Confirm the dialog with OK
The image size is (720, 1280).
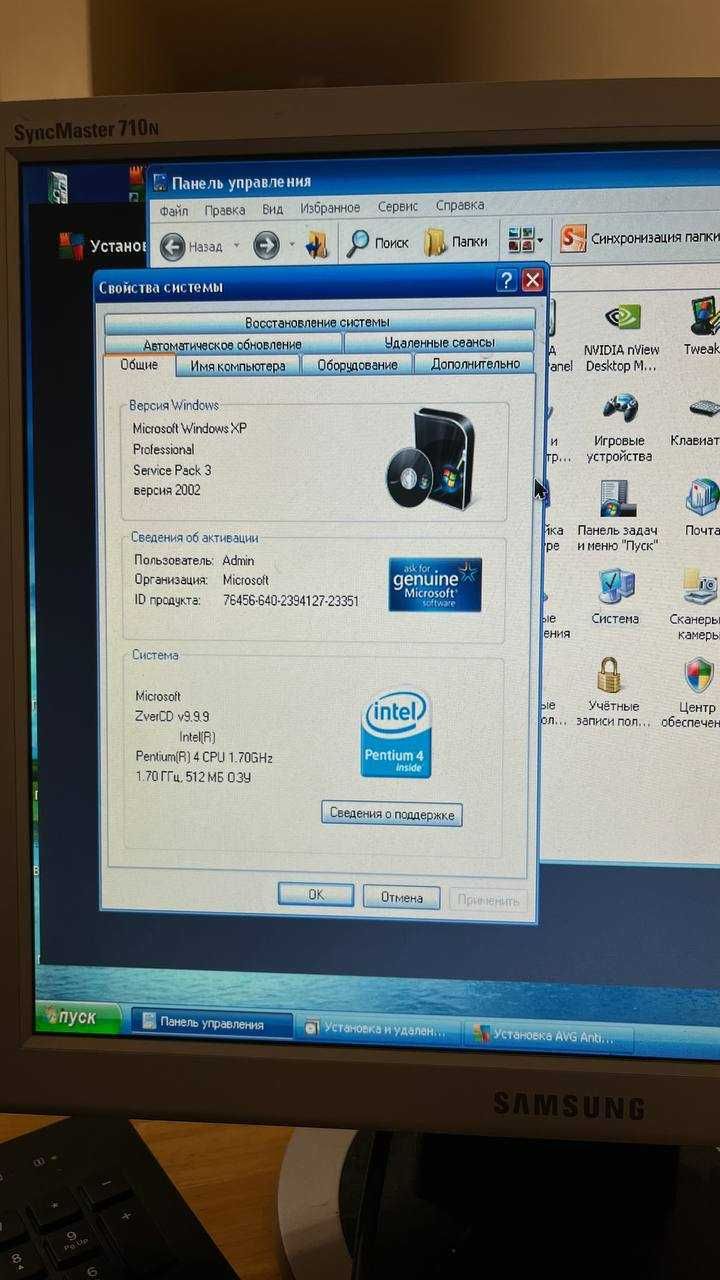[315, 895]
